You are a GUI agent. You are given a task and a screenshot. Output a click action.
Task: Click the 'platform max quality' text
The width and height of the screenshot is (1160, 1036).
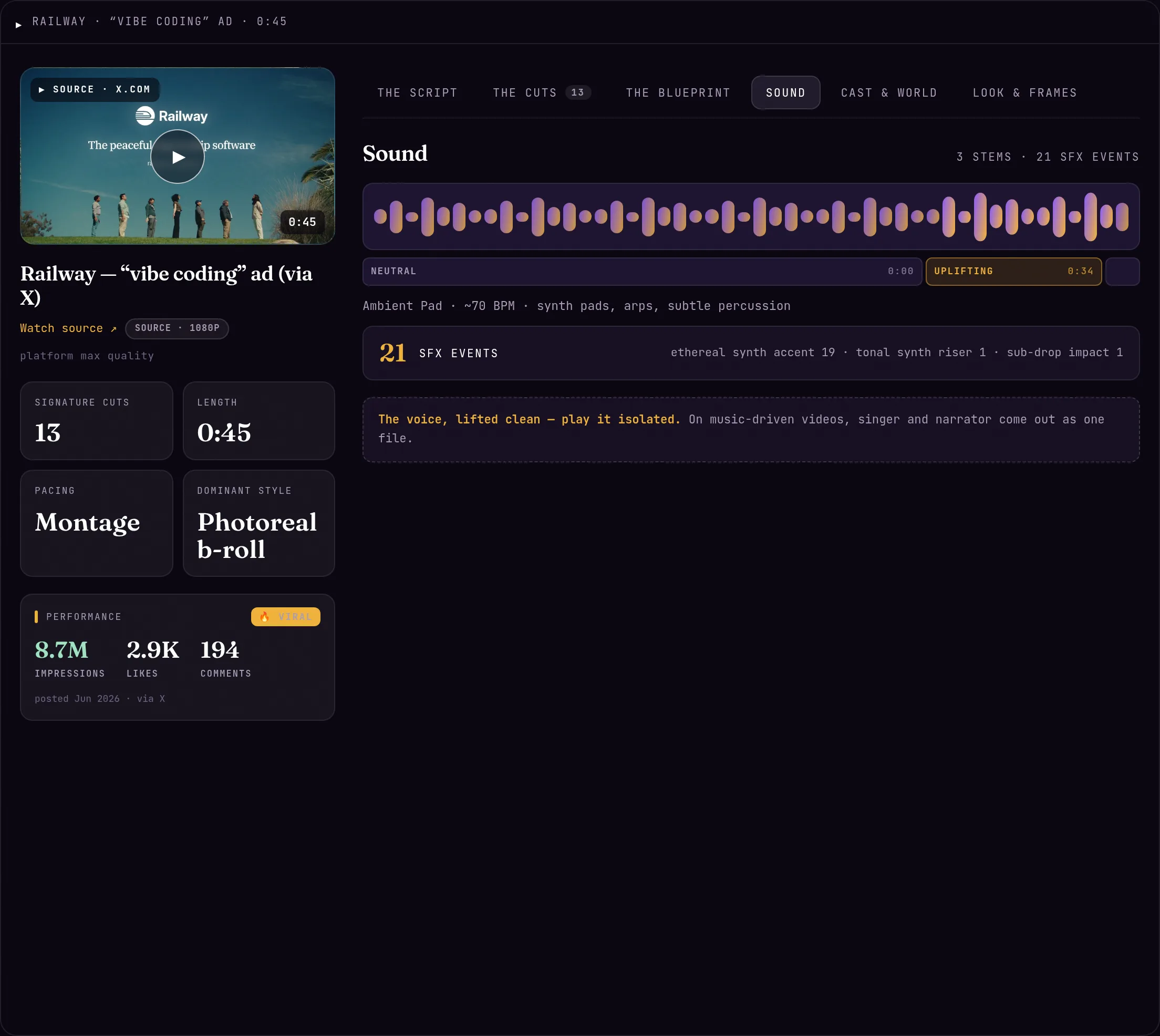click(87, 356)
